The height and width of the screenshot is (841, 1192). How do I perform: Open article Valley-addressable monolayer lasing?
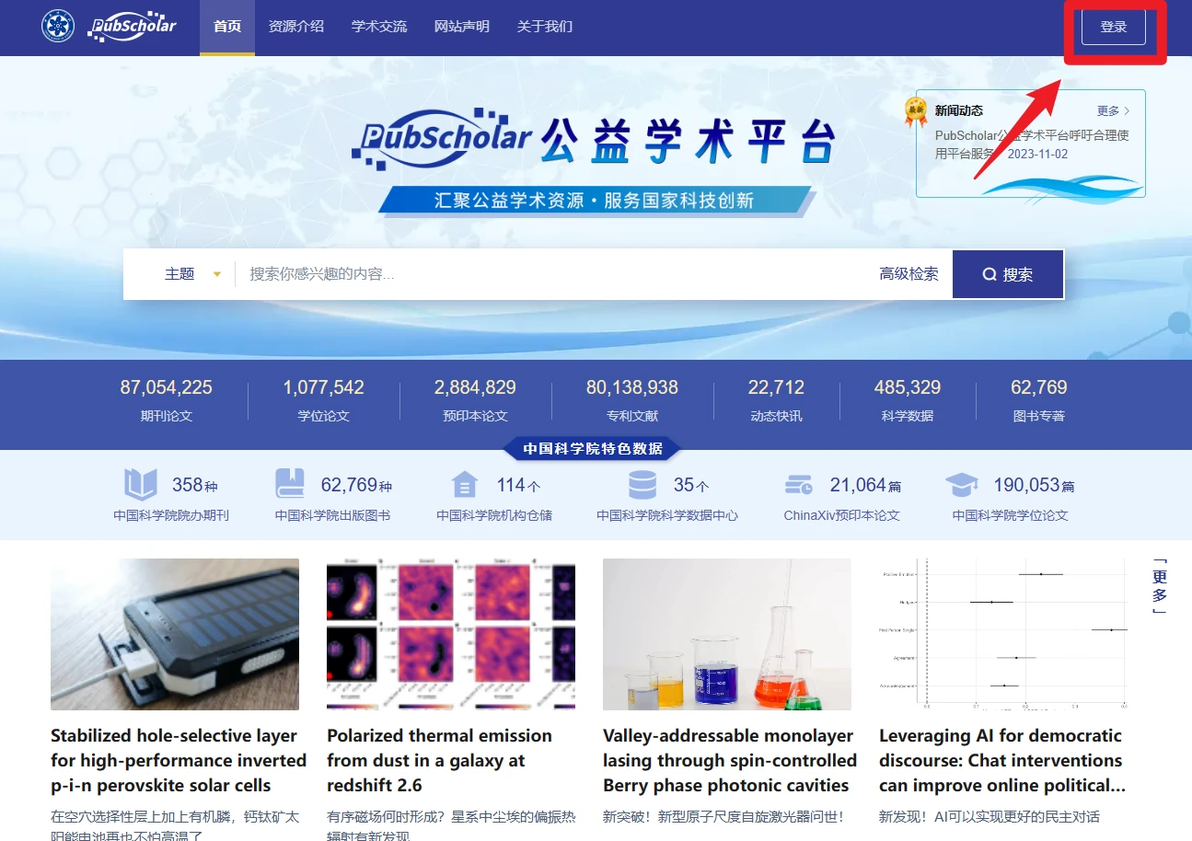tap(730, 760)
